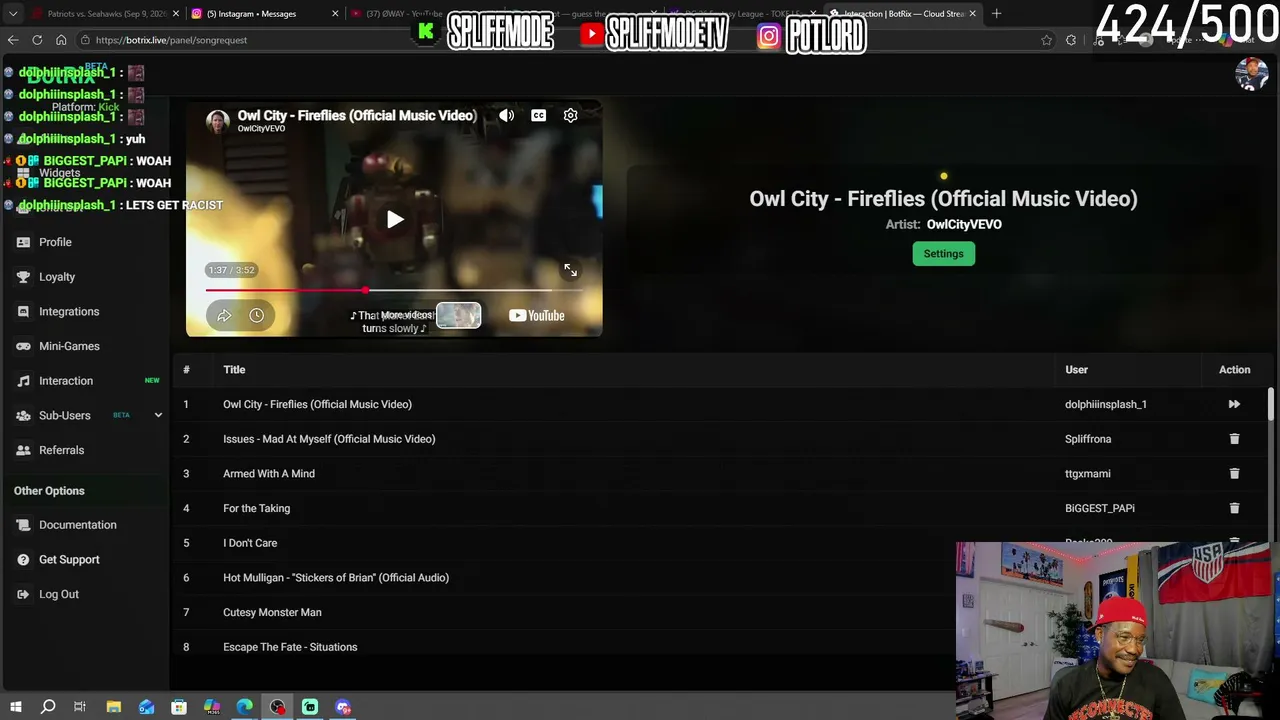Click the I Don't Care song title
The height and width of the screenshot is (720, 1280).
[x=250, y=543]
